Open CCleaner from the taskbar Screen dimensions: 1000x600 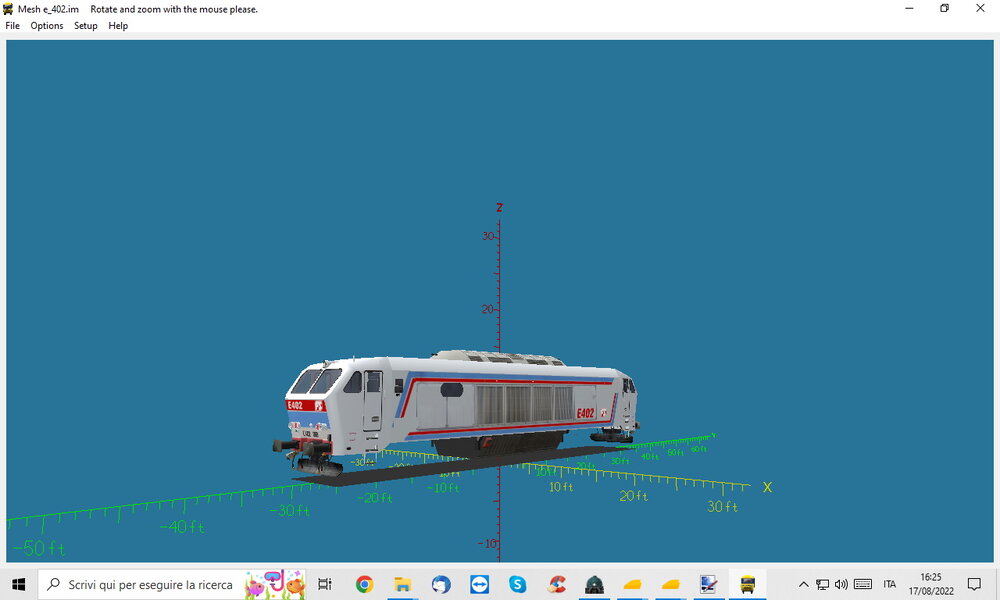click(556, 584)
